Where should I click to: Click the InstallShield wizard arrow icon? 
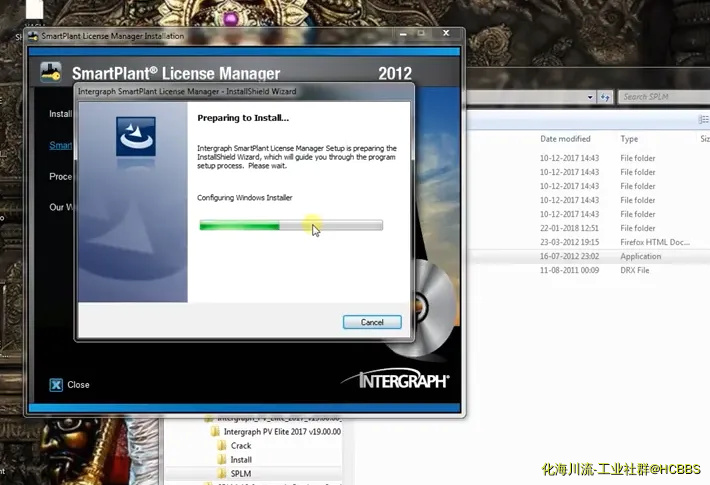click(x=136, y=135)
